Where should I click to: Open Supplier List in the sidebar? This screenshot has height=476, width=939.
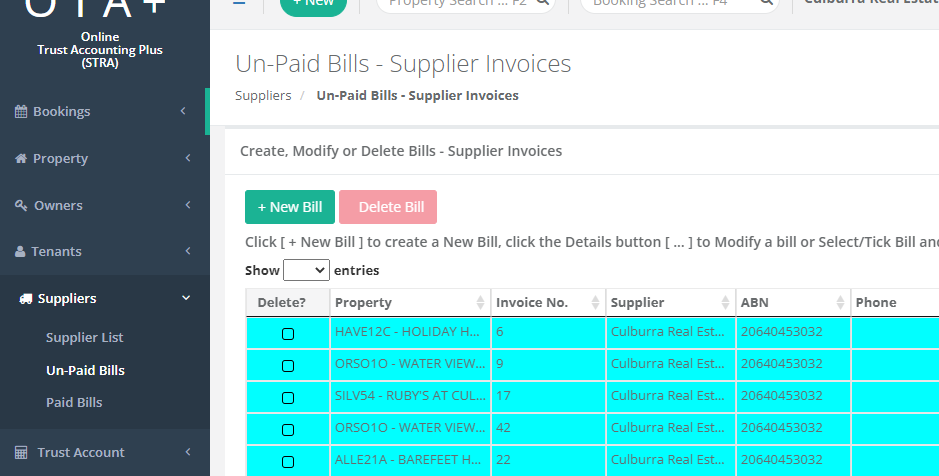click(84, 338)
